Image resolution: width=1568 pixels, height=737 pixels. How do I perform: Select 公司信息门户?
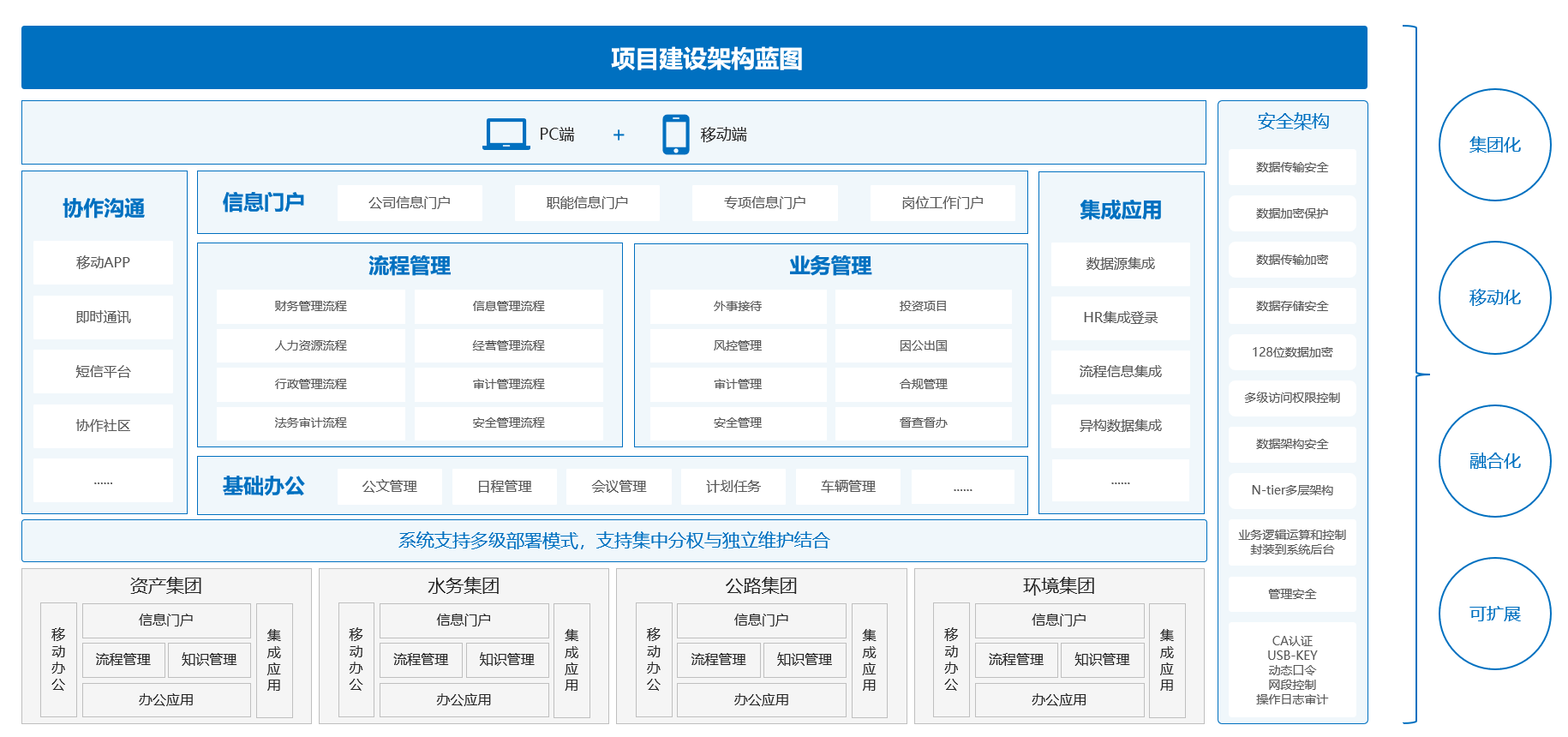click(x=410, y=203)
